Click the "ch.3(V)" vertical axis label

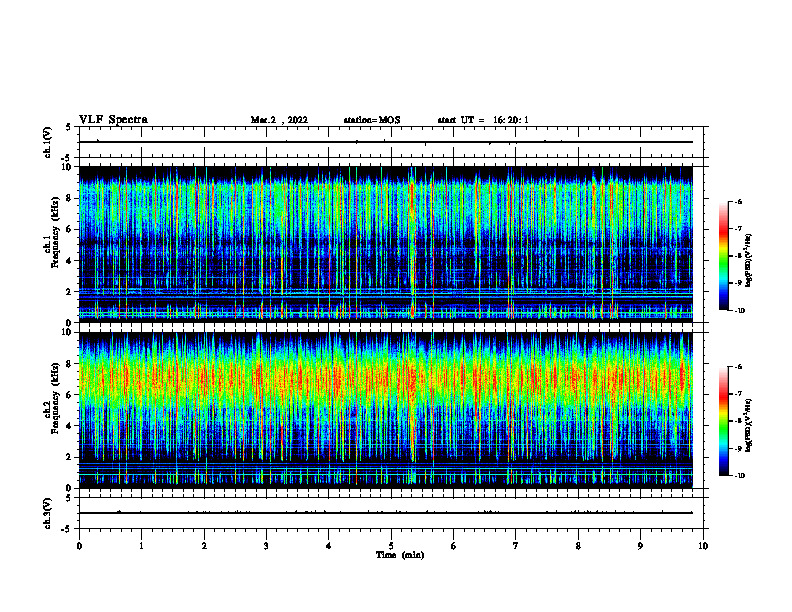click(x=48, y=513)
